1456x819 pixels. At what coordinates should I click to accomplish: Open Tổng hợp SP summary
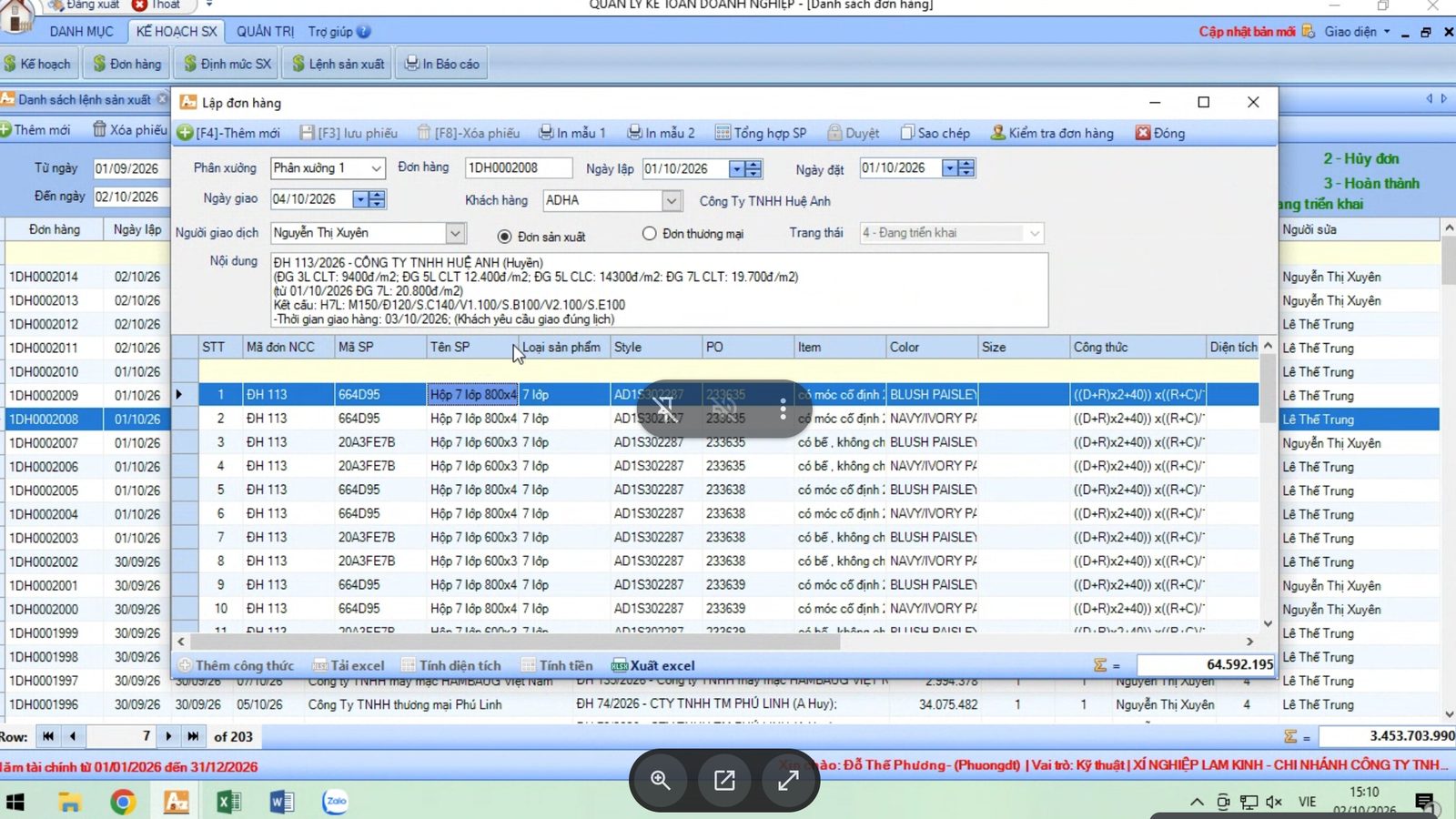coord(761,133)
